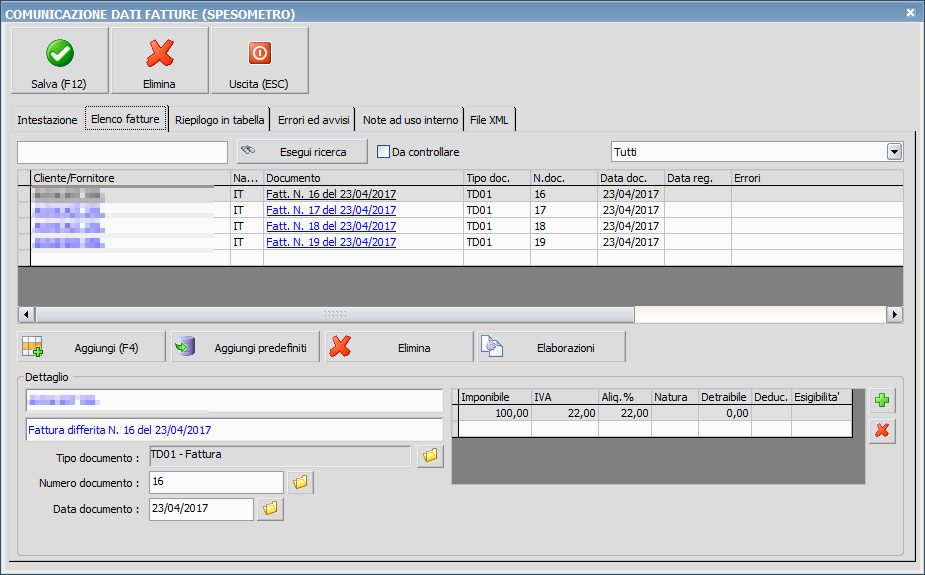Click the Data doc. column header
925x575 pixels.
[x=631, y=178]
